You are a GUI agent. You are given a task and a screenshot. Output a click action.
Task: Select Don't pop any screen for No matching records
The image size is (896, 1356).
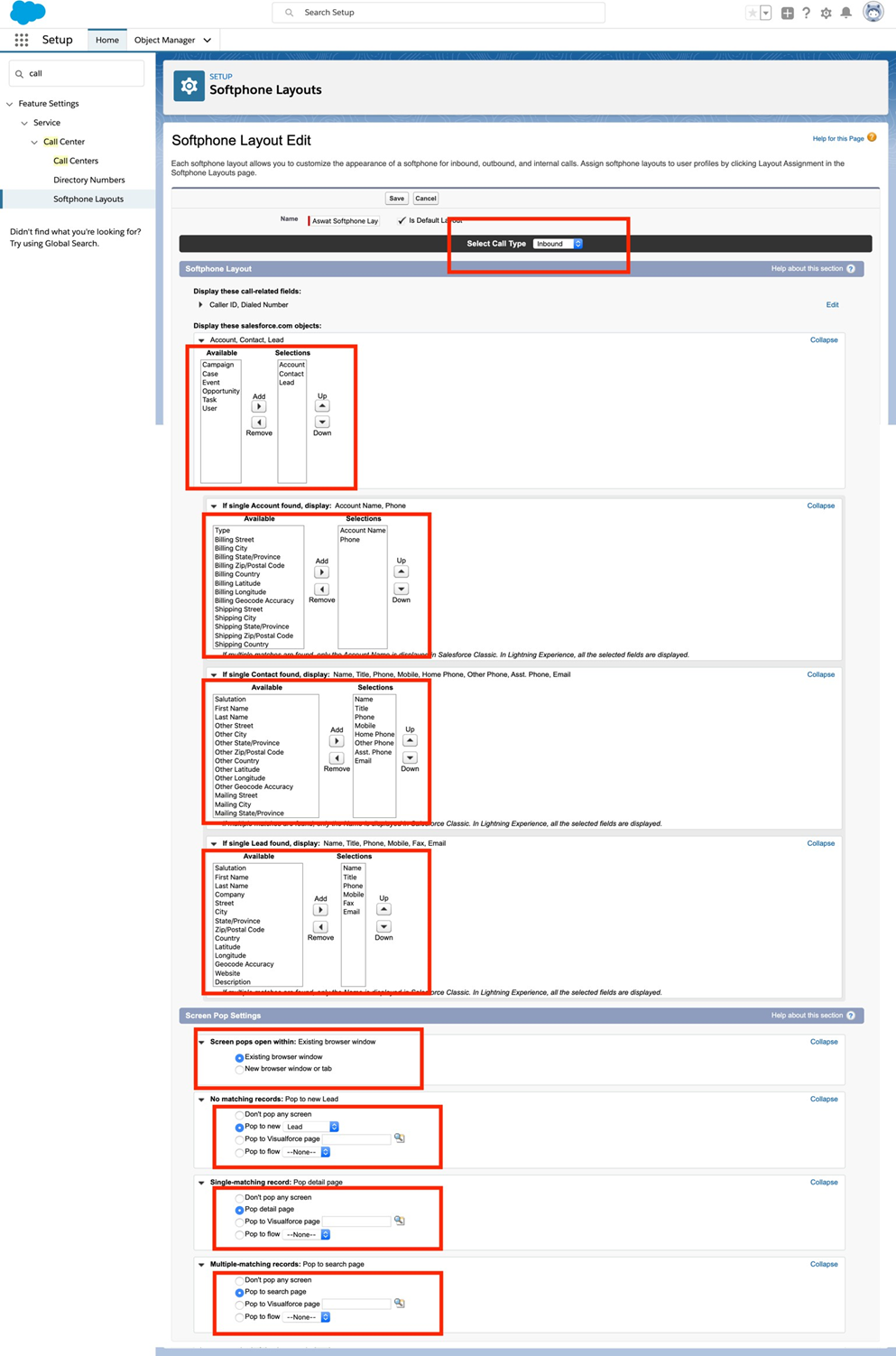239,1115
